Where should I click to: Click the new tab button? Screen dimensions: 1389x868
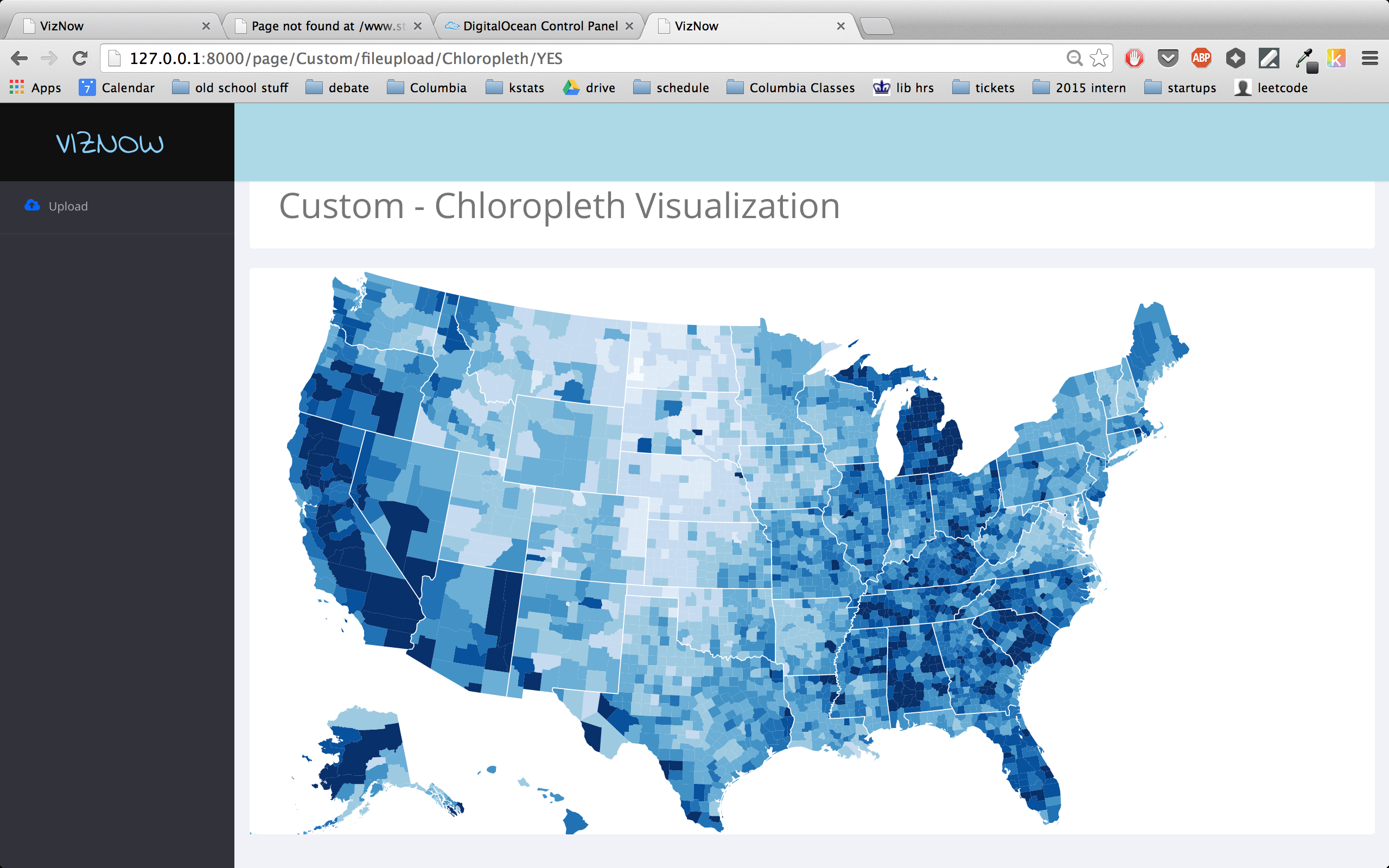(x=876, y=26)
